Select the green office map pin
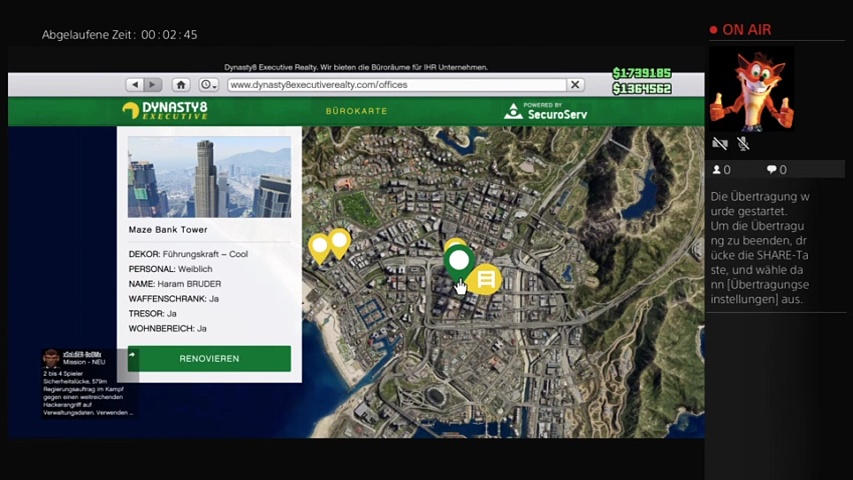Viewport: 853px width, 480px height. pyautogui.click(x=458, y=262)
